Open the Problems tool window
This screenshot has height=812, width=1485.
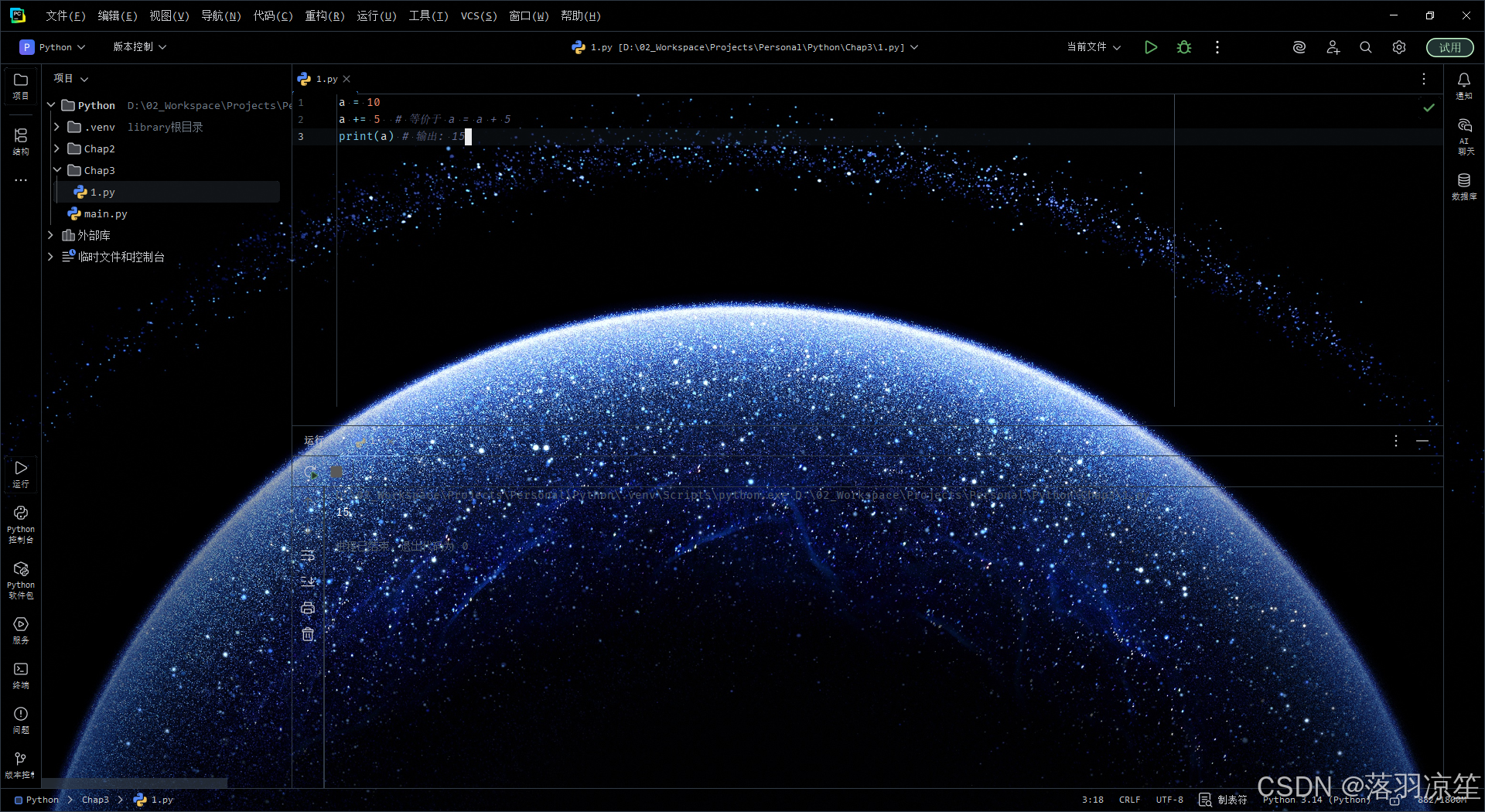click(21, 720)
